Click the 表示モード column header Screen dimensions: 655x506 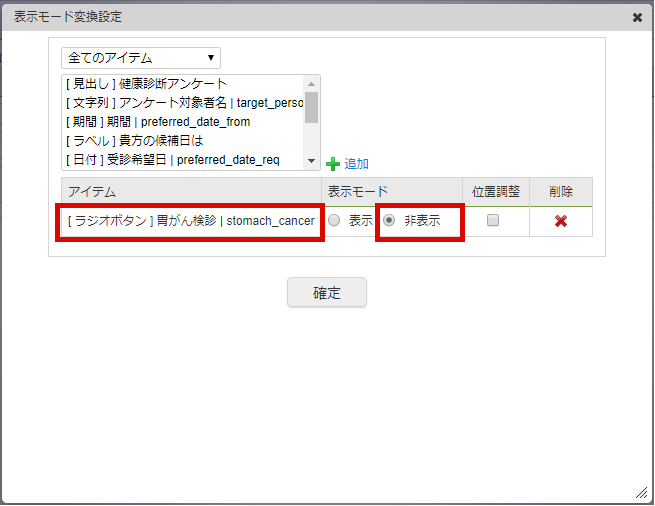[391, 192]
